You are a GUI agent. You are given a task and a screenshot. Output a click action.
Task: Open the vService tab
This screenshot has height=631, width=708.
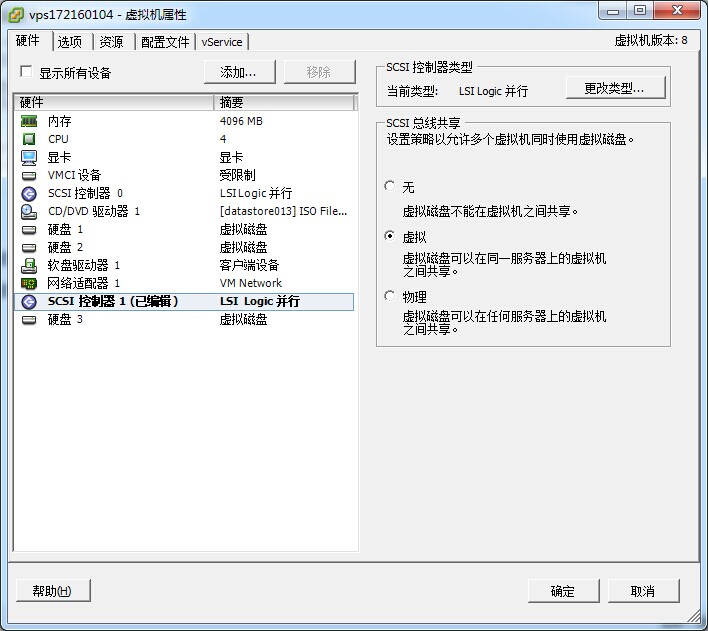click(x=222, y=42)
